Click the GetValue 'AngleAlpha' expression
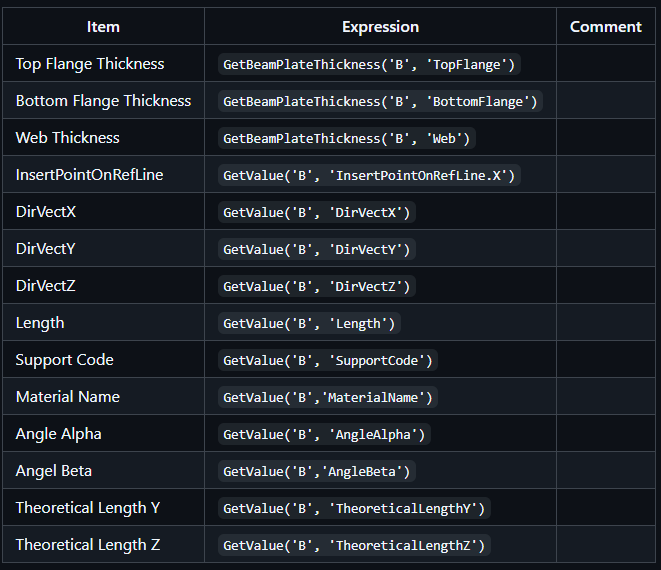The width and height of the screenshot is (661, 570). [325, 435]
